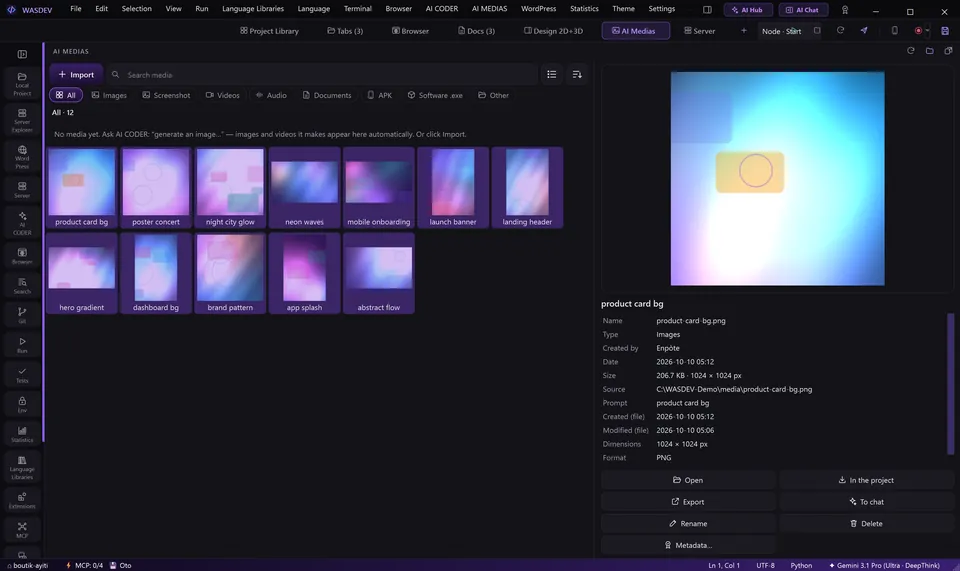Collapse the sidebar with the top panel icon
Viewport: 960px width, 571px height.
pyautogui.click(x=22, y=54)
